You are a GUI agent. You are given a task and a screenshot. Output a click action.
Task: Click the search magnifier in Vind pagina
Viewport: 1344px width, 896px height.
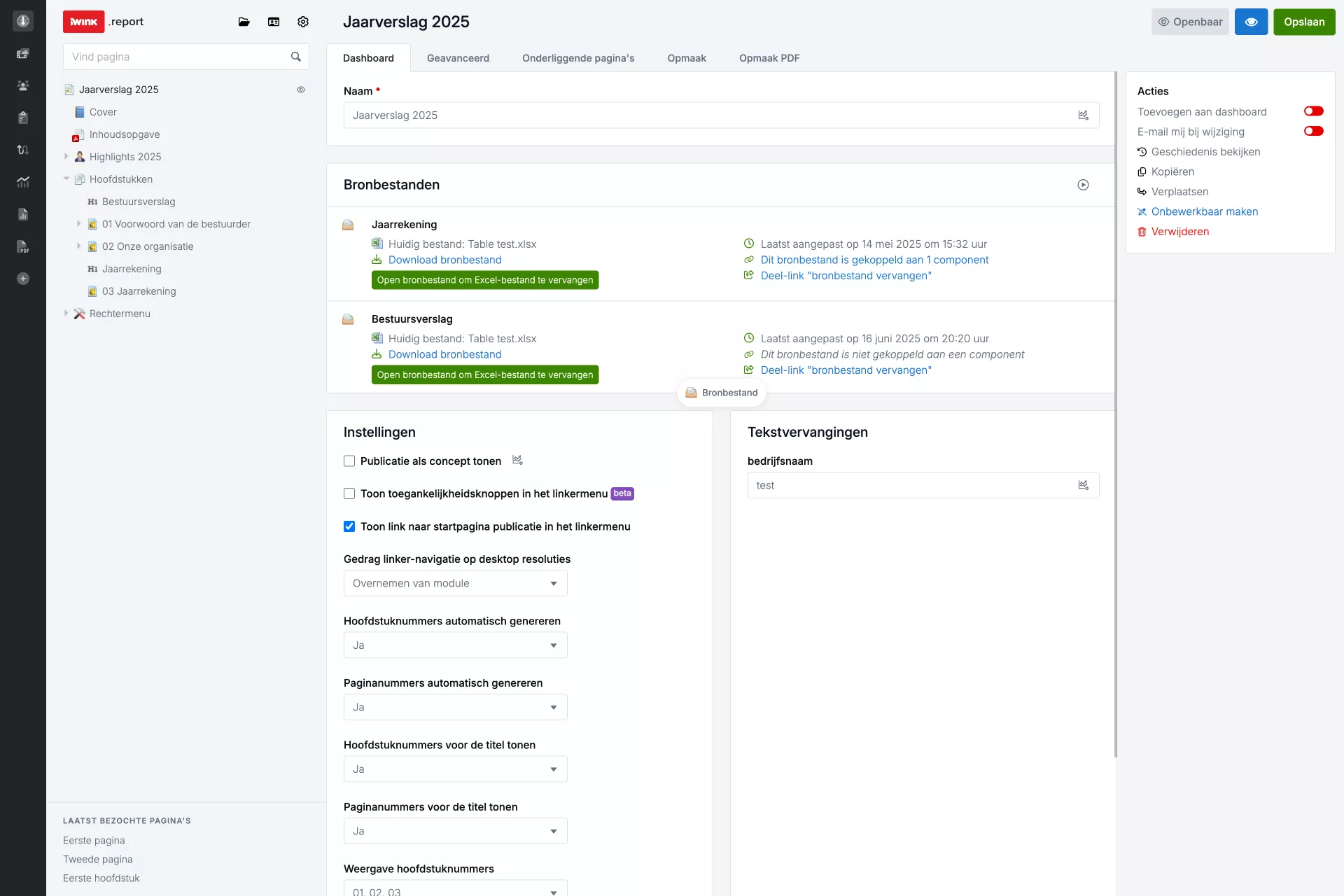tap(296, 57)
